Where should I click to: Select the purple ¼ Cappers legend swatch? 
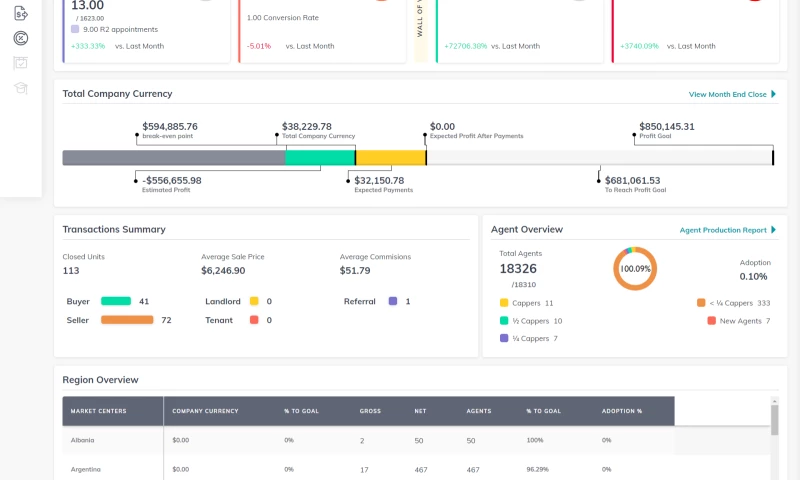(504, 339)
